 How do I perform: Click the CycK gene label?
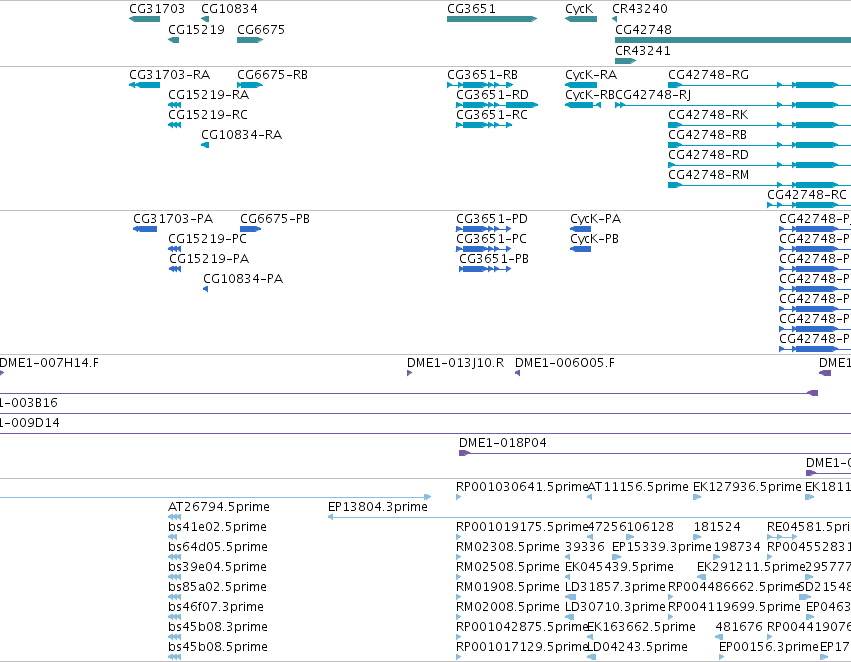tap(579, 9)
